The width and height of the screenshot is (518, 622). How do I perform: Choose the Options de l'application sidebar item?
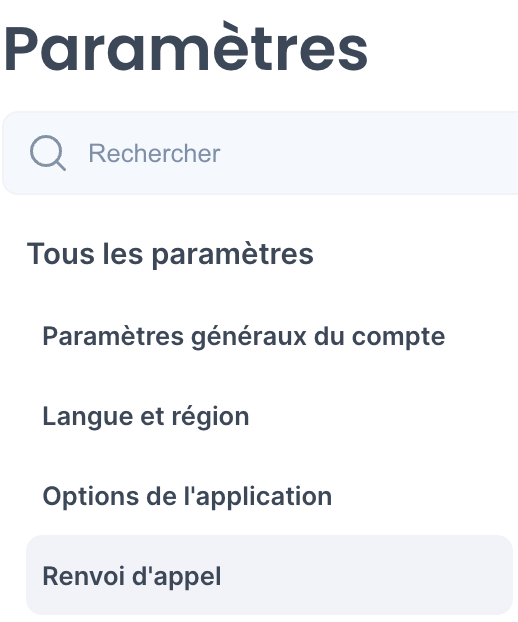[x=187, y=496]
